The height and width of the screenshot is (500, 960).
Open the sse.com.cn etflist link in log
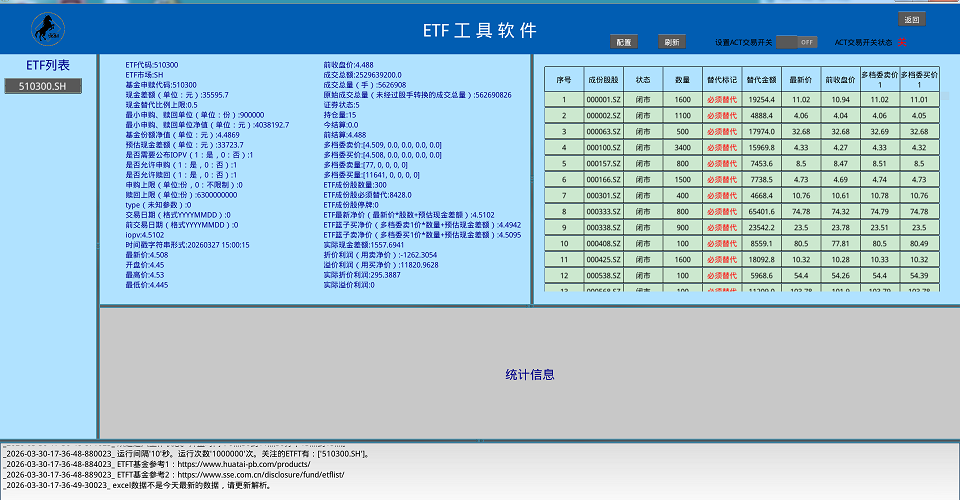(x=261, y=475)
